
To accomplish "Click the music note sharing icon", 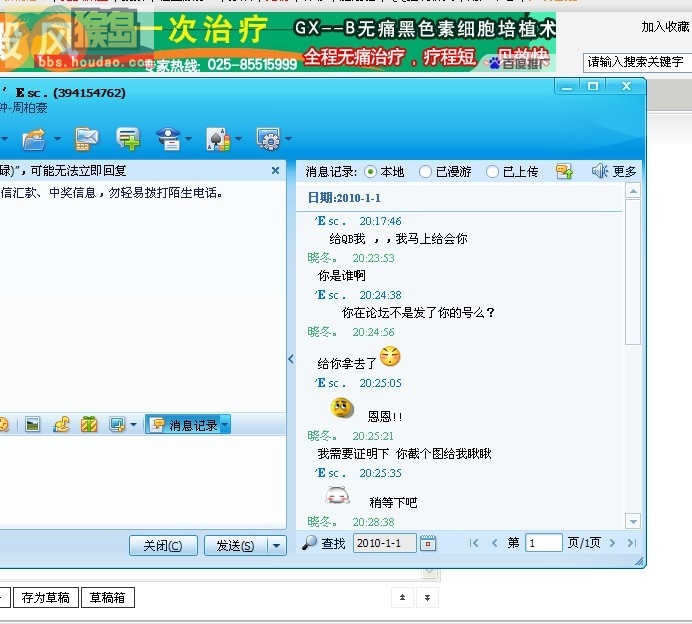I will tap(61, 425).
